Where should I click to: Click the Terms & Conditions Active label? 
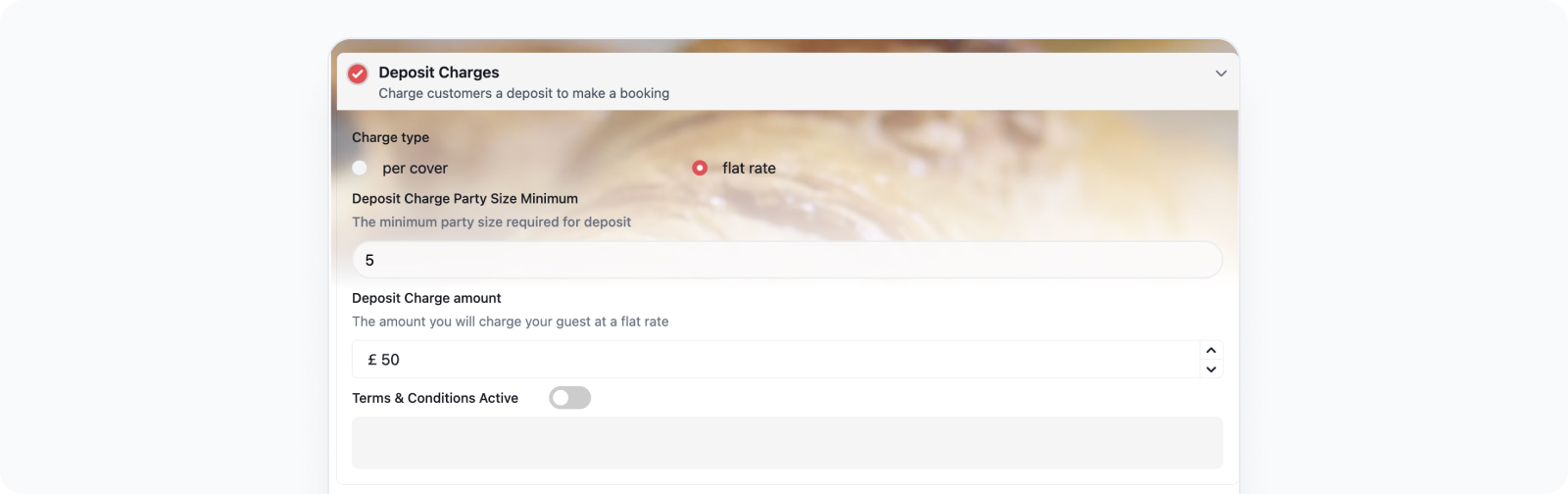tap(435, 398)
